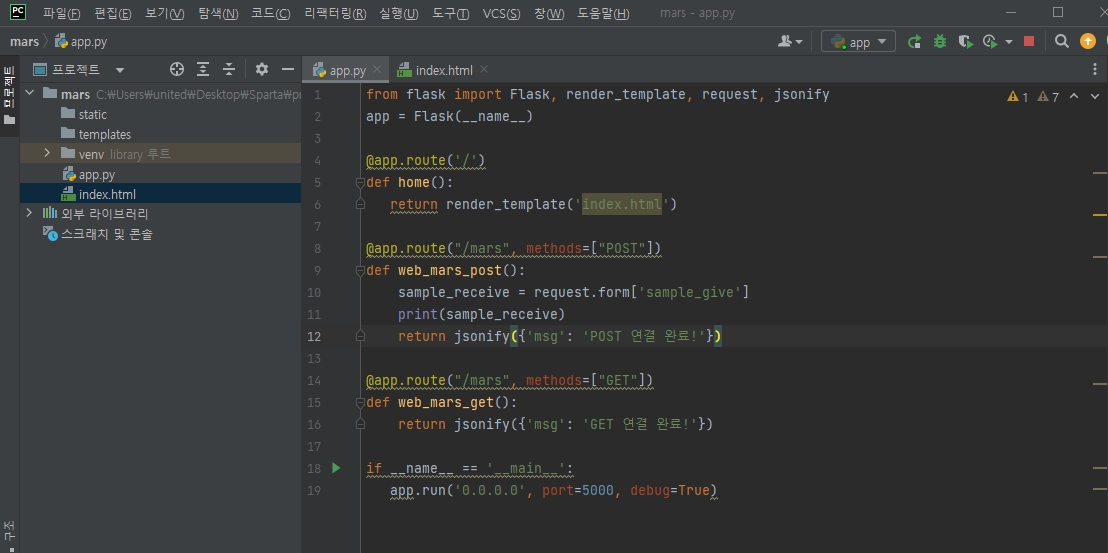Expand the venv library folder
Viewport: 1108px width, 553px height.
pyautogui.click(x=47, y=153)
